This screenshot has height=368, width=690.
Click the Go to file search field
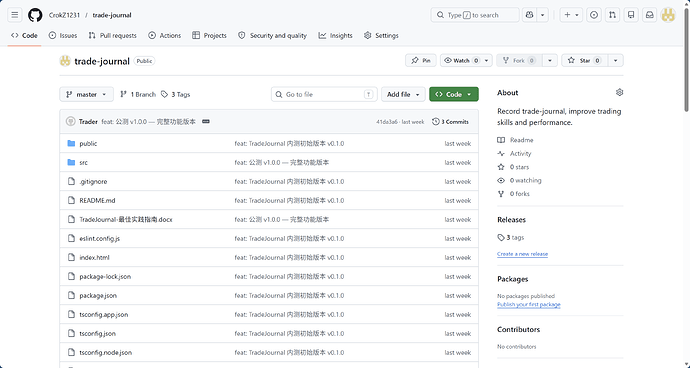324,94
